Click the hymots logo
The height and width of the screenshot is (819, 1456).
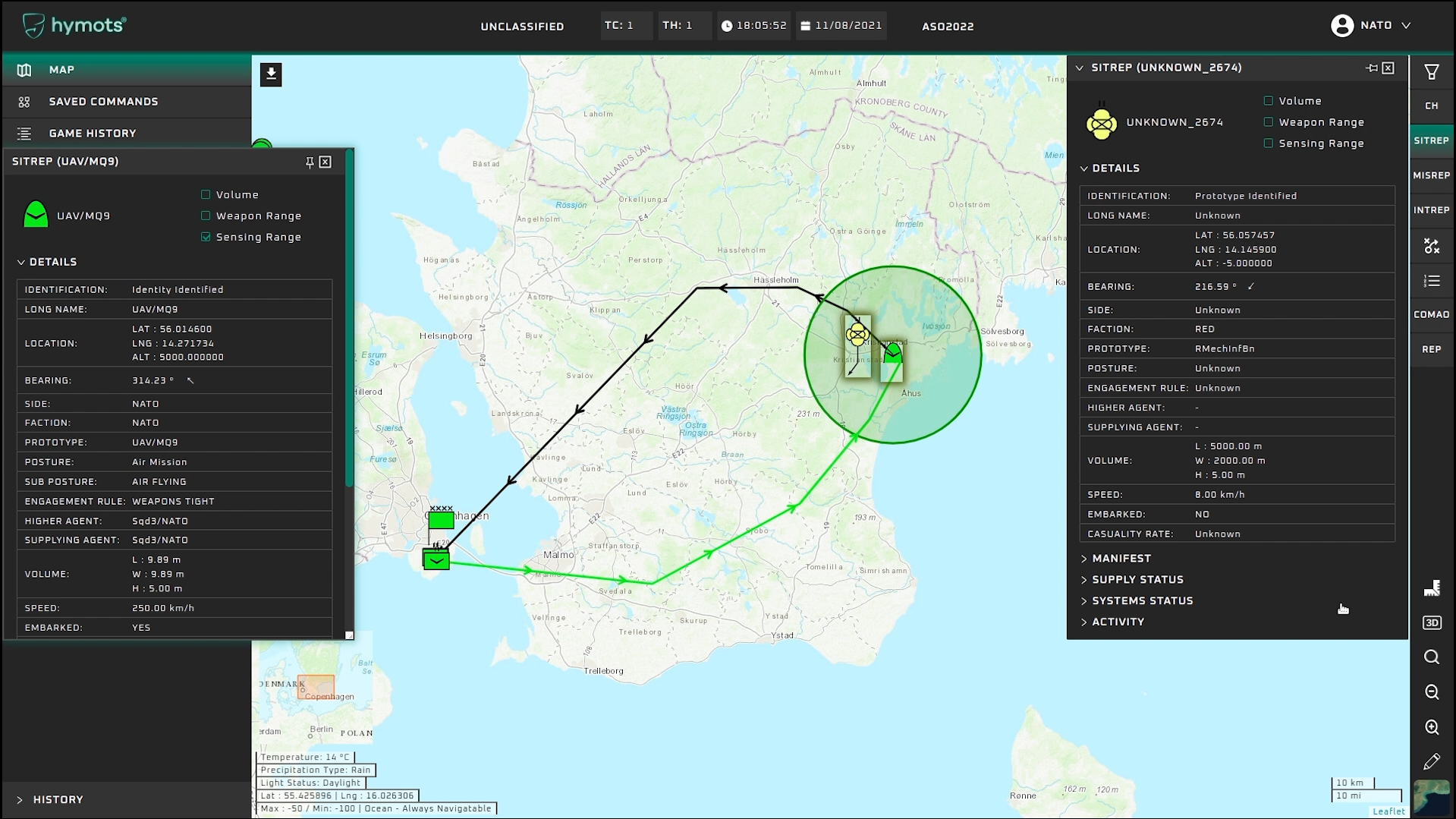(74, 26)
